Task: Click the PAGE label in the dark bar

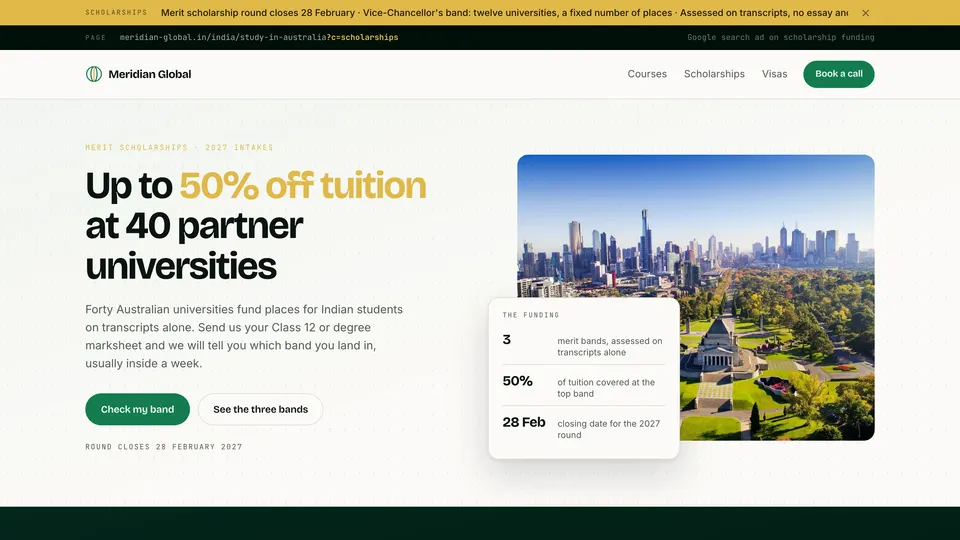Action: click(x=96, y=37)
